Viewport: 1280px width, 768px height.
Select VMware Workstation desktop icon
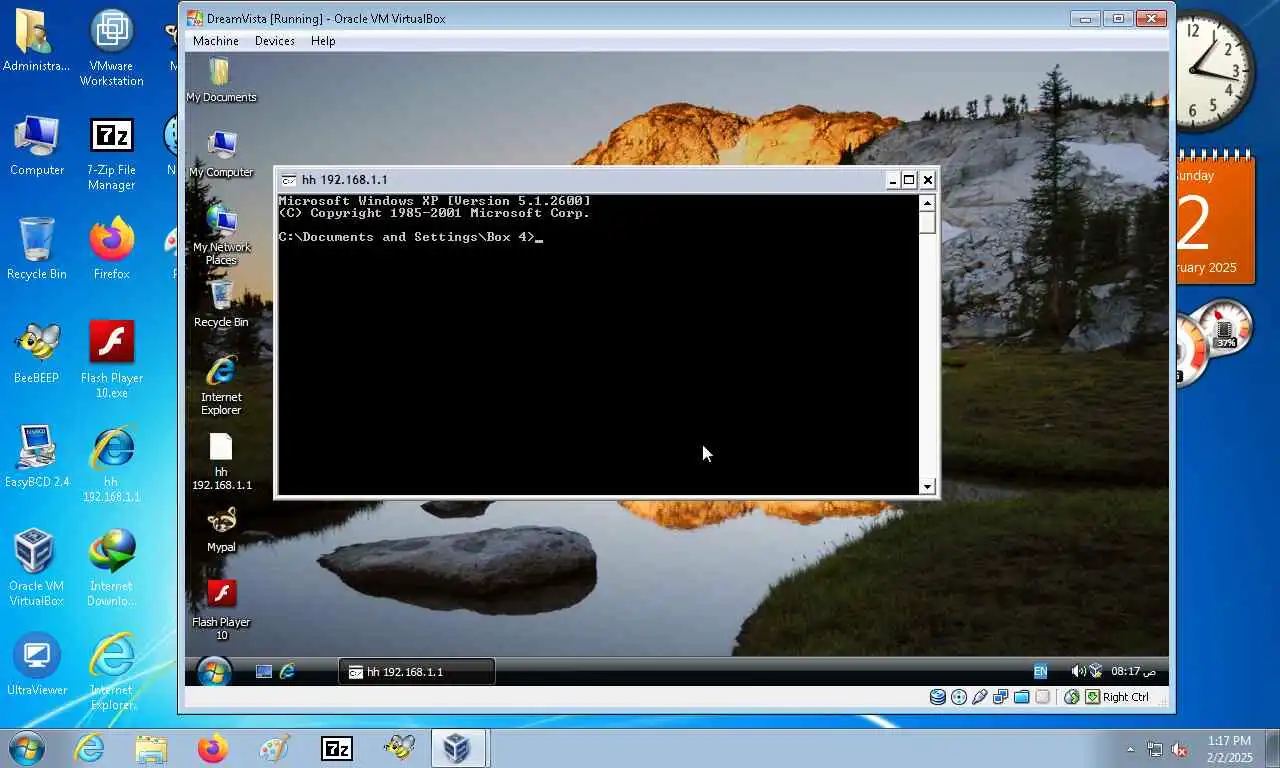(x=112, y=48)
